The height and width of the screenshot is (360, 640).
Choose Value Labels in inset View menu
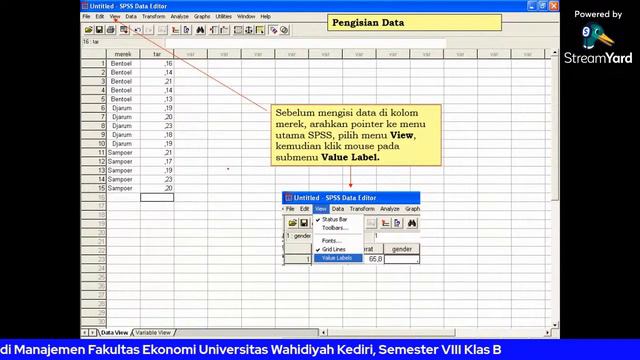[338, 258]
